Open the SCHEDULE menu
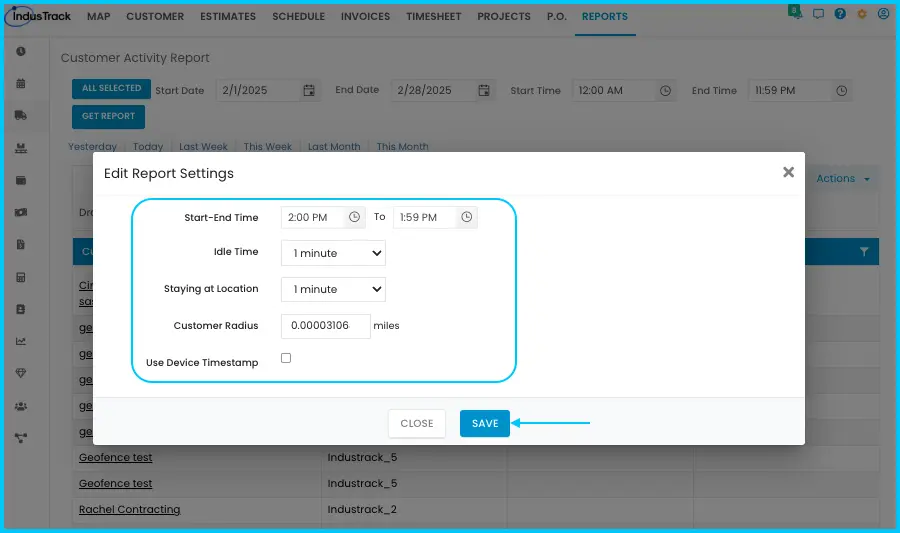This screenshot has height=533, width=900. pos(298,17)
